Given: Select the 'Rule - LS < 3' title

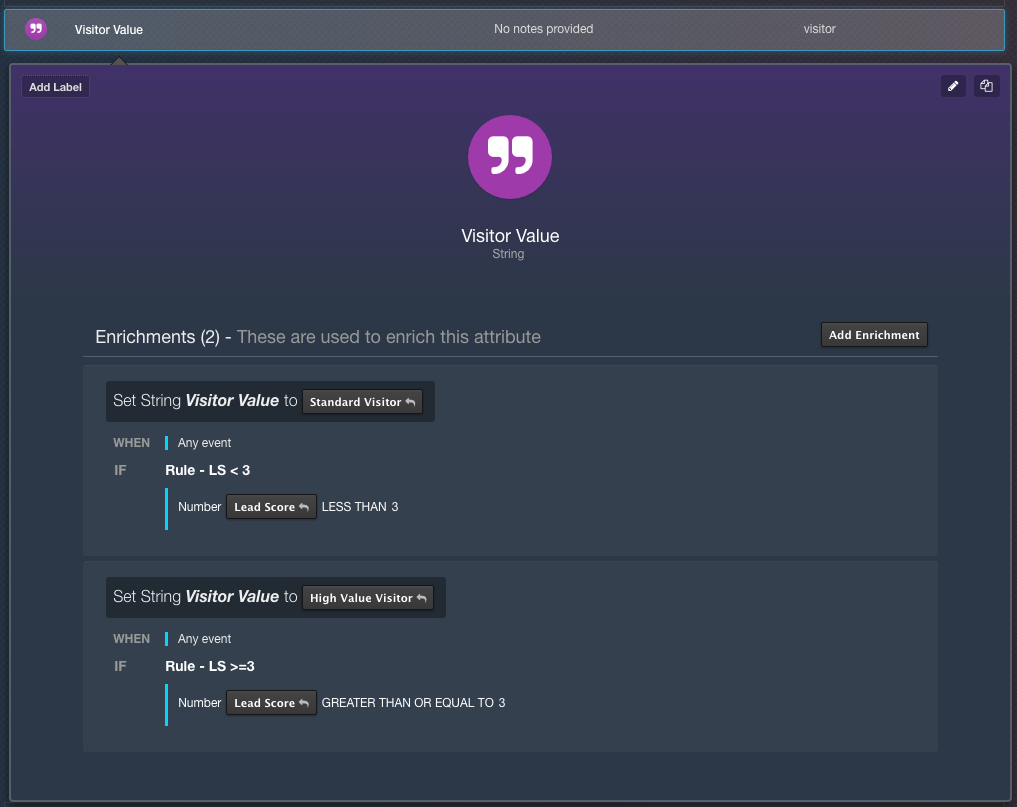Looking at the screenshot, I should coord(207,470).
